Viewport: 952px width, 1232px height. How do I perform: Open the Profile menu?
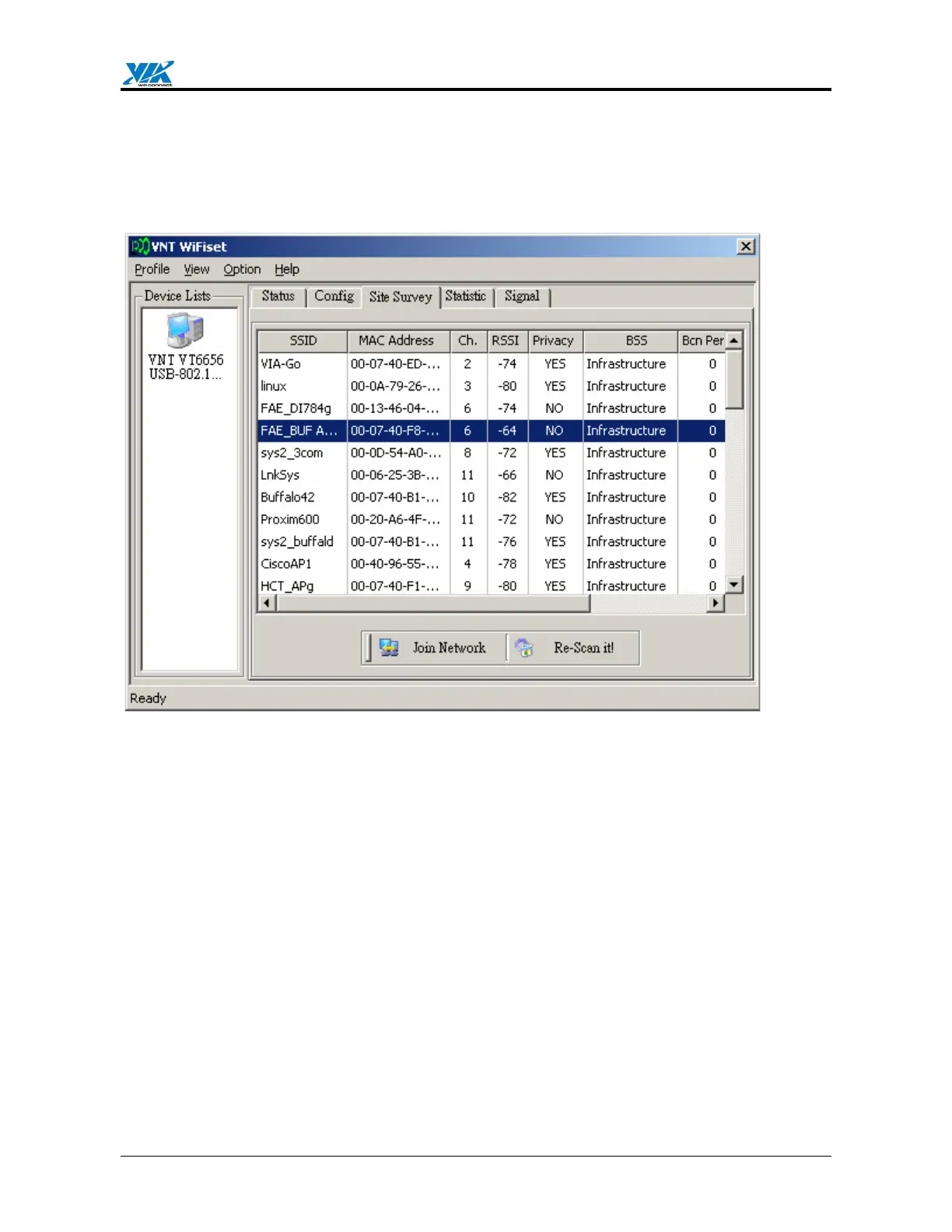tap(152, 269)
